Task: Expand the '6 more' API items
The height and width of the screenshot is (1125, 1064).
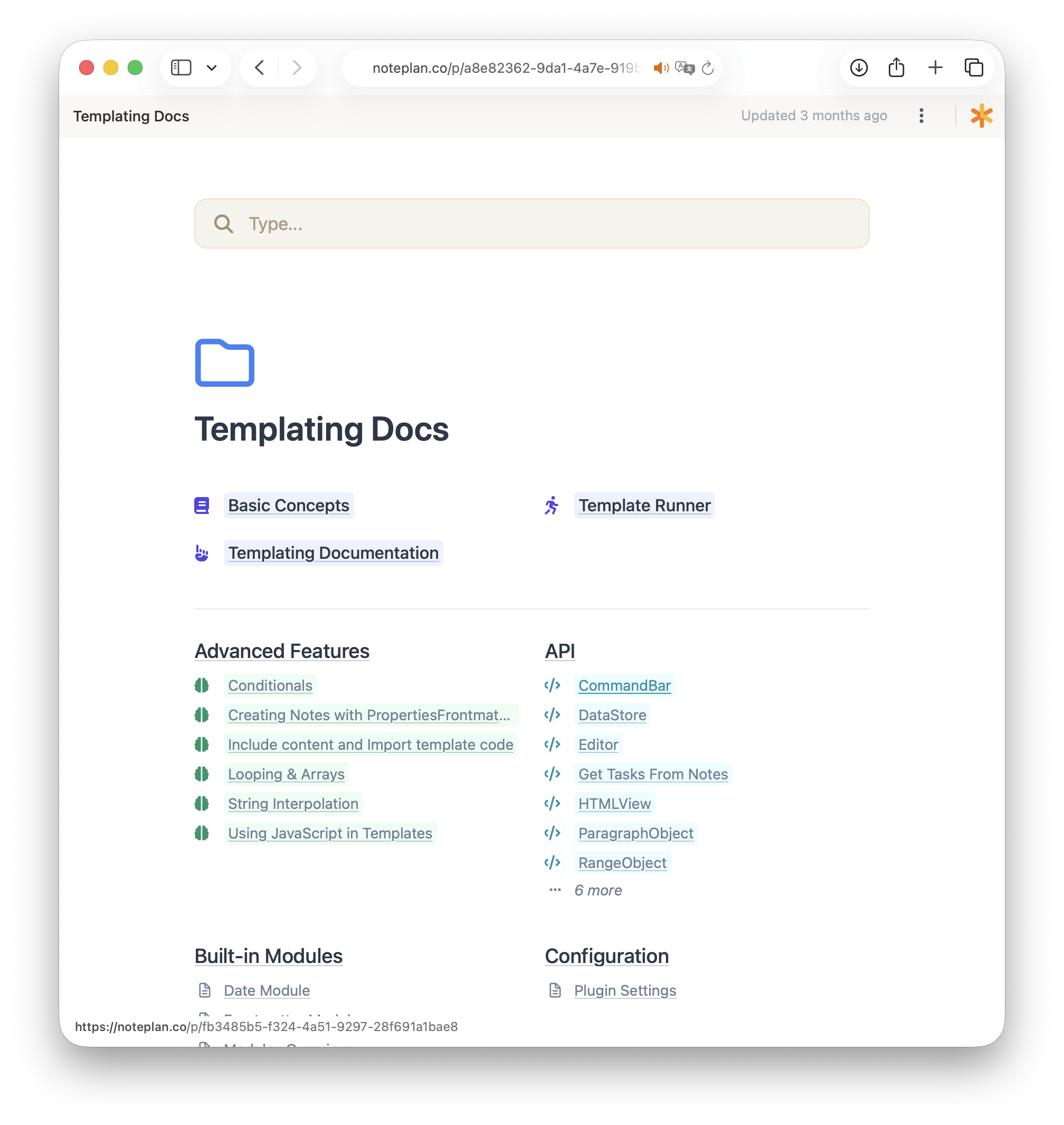Action: [x=598, y=890]
